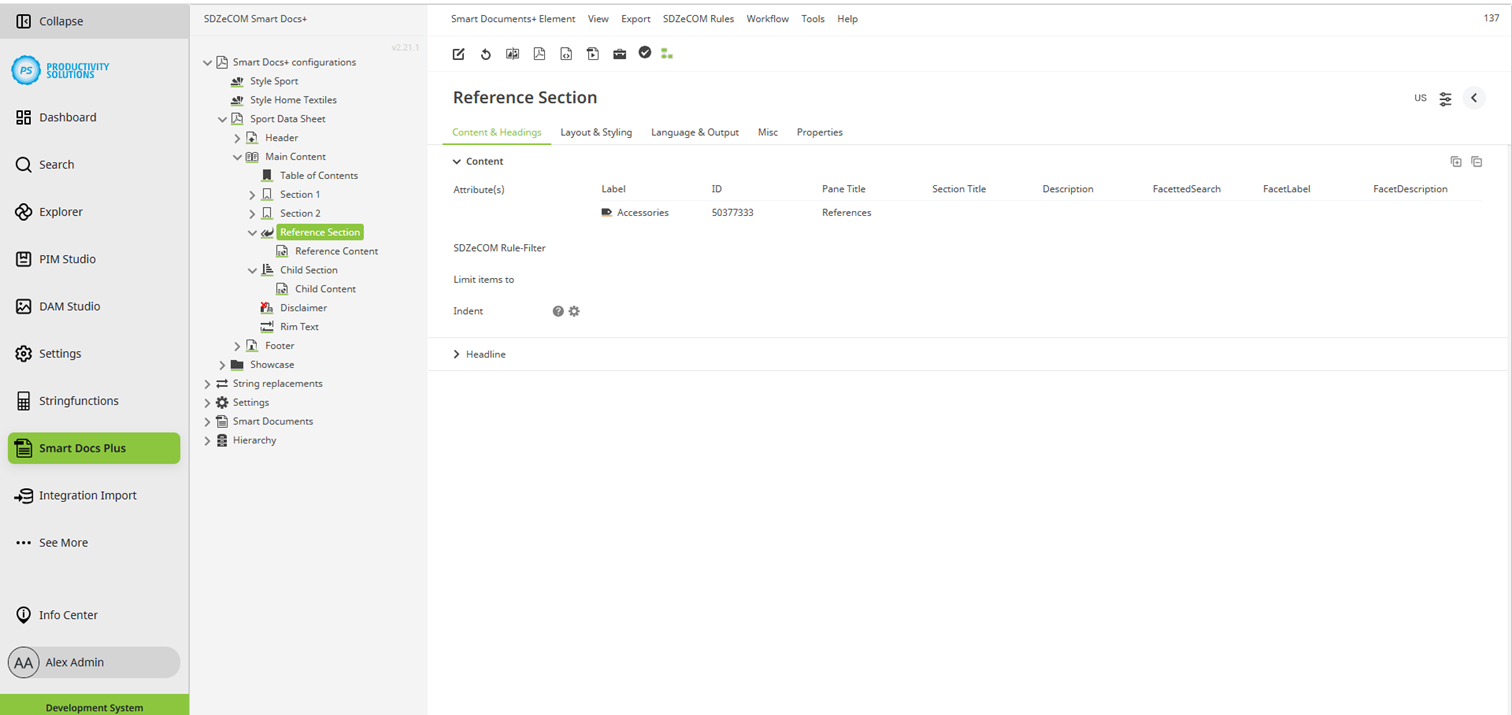Click the PIM Studio sidebar icon
The height and width of the screenshot is (715, 1512).
[x=24, y=259]
